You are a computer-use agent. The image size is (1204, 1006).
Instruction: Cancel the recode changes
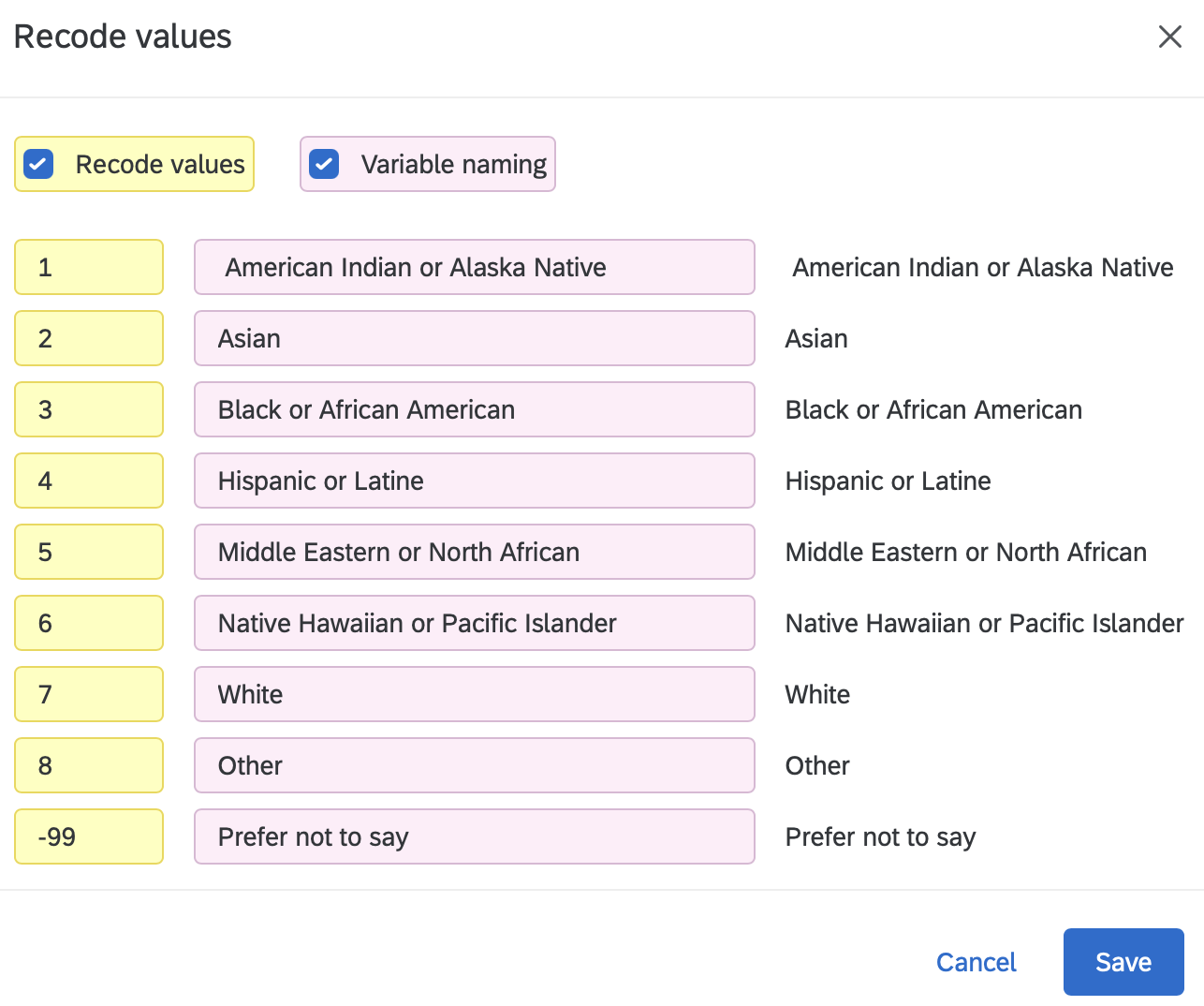coord(976,962)
